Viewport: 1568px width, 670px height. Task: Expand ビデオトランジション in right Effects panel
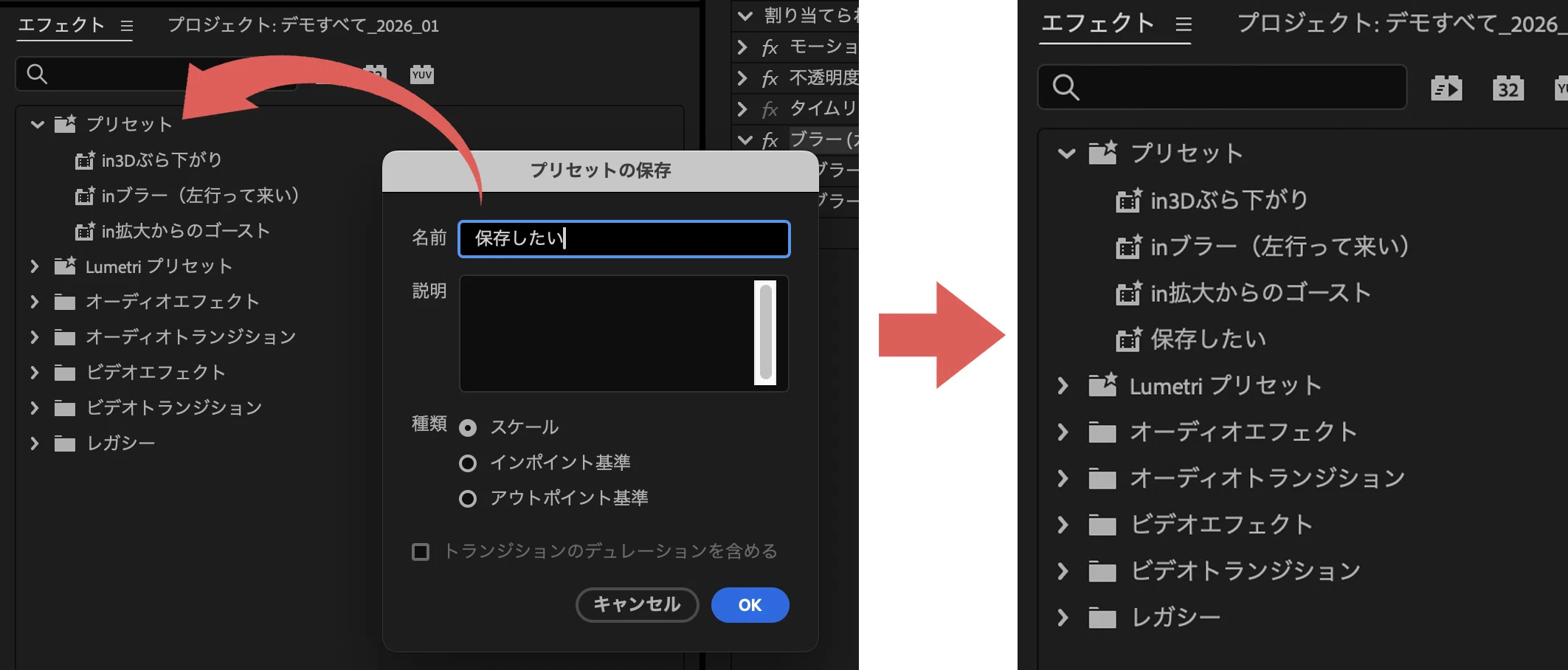coord(1063,571)
